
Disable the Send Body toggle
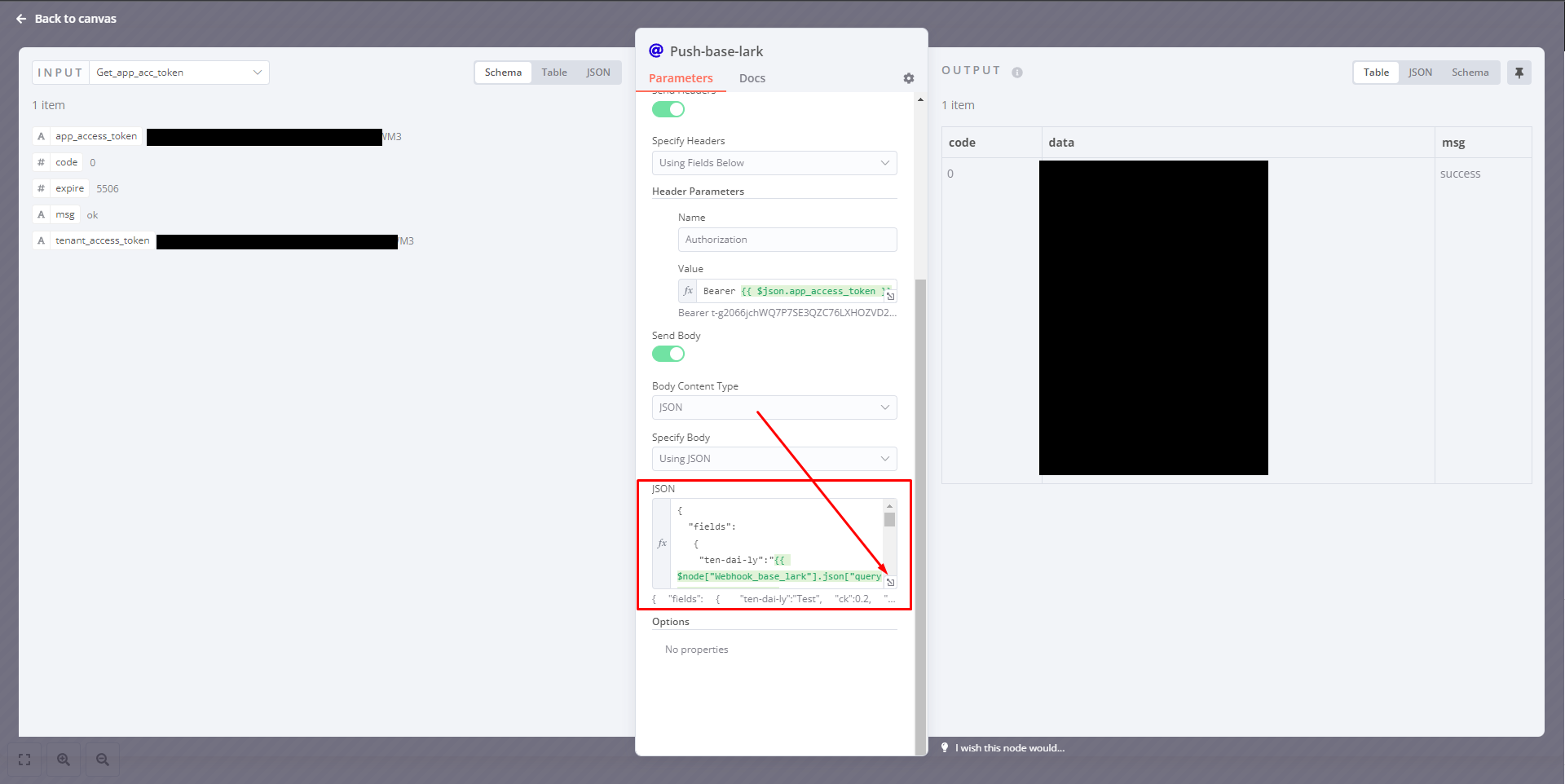[x=668, y=354]
